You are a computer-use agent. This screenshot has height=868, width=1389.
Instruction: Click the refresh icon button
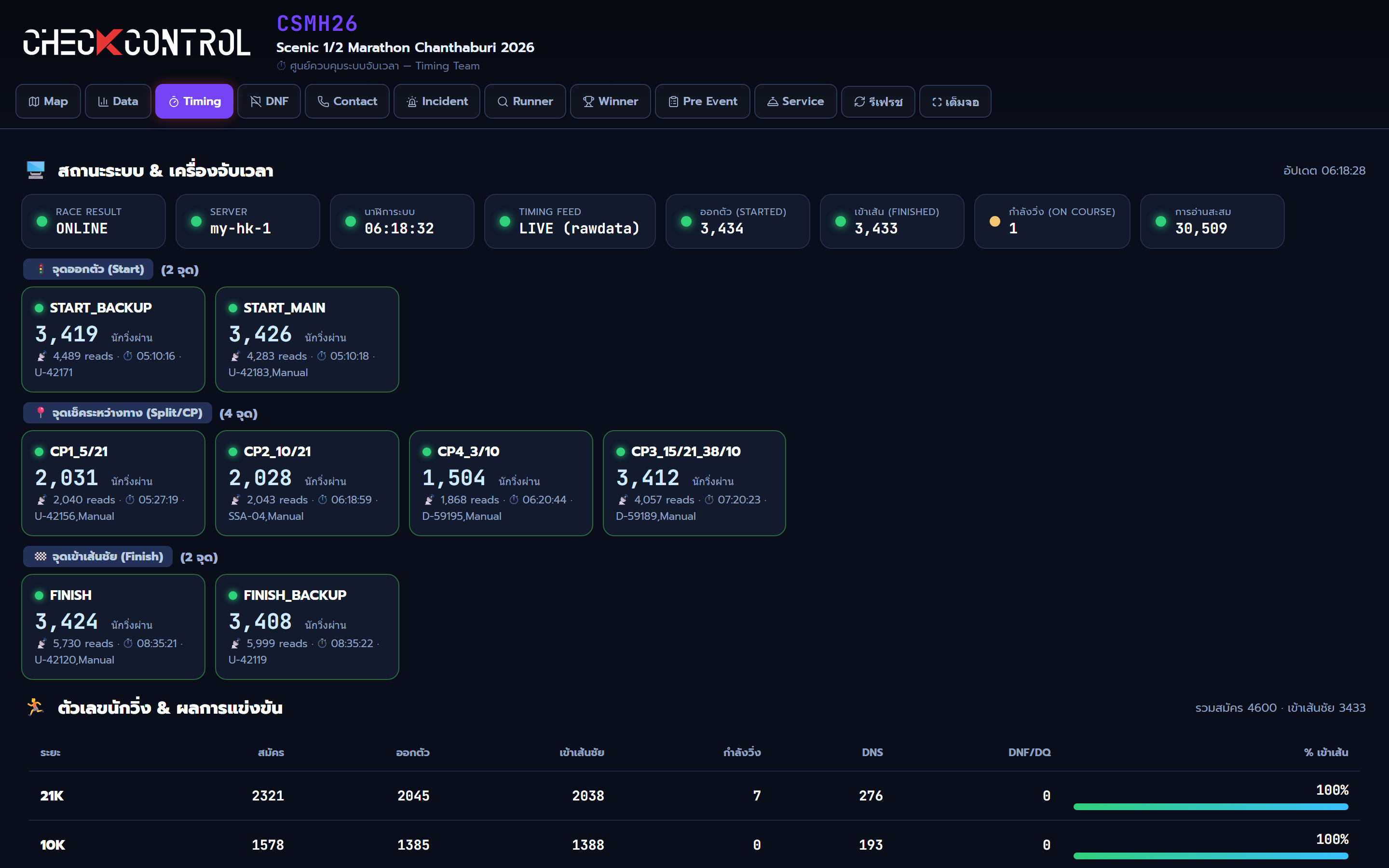click(878, 102)
